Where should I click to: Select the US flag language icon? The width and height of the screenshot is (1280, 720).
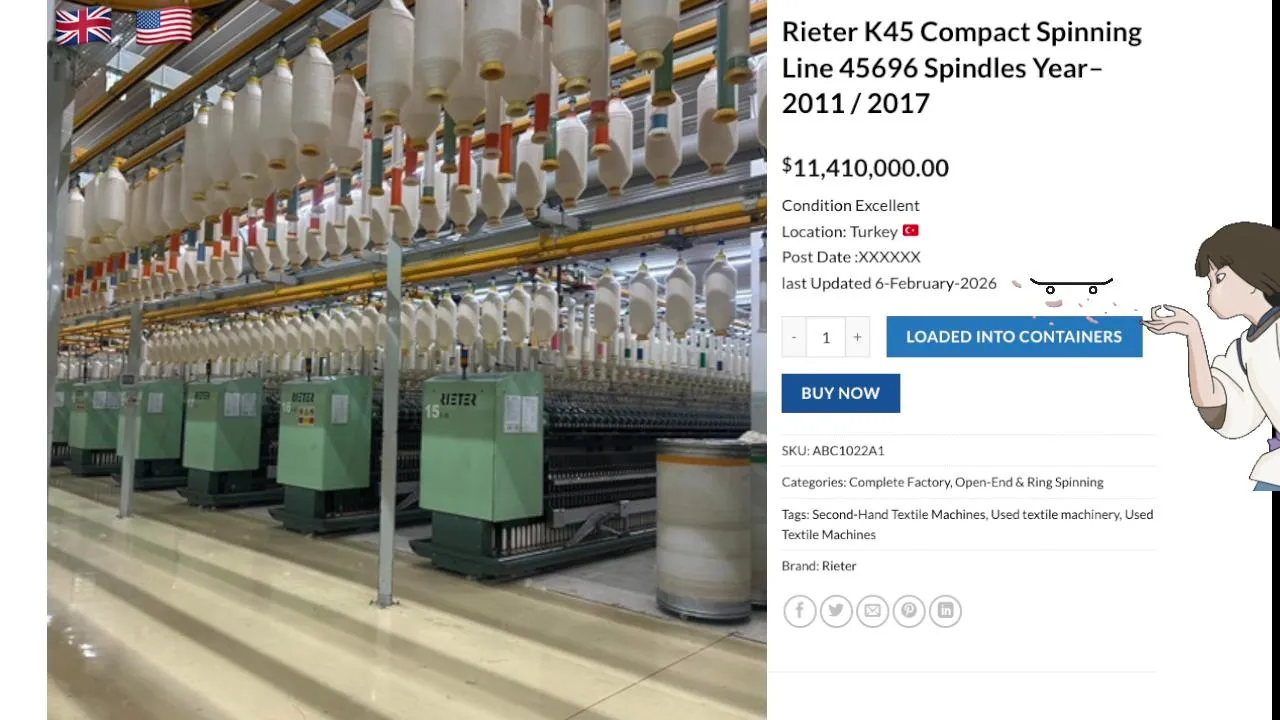click(164, 26)
